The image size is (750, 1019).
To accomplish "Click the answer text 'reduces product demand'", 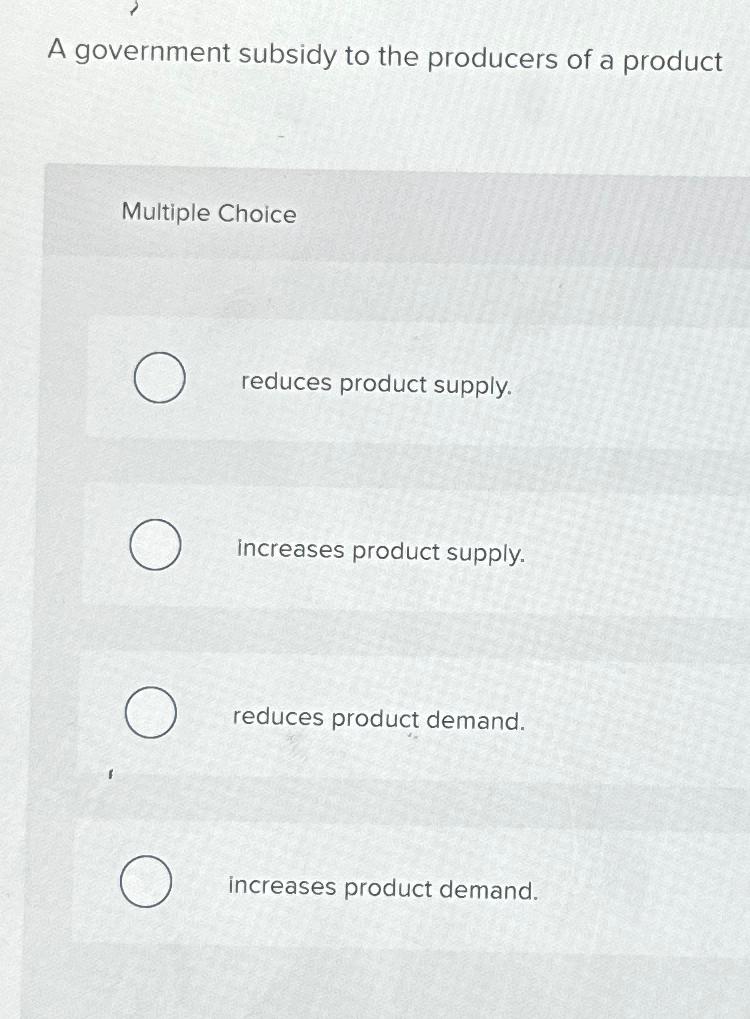I will point(377,718).
